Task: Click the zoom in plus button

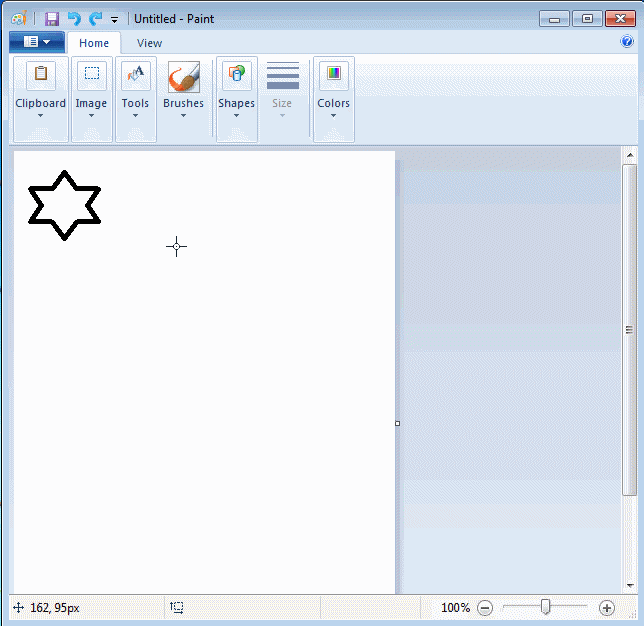Action: tap(606, 607)
